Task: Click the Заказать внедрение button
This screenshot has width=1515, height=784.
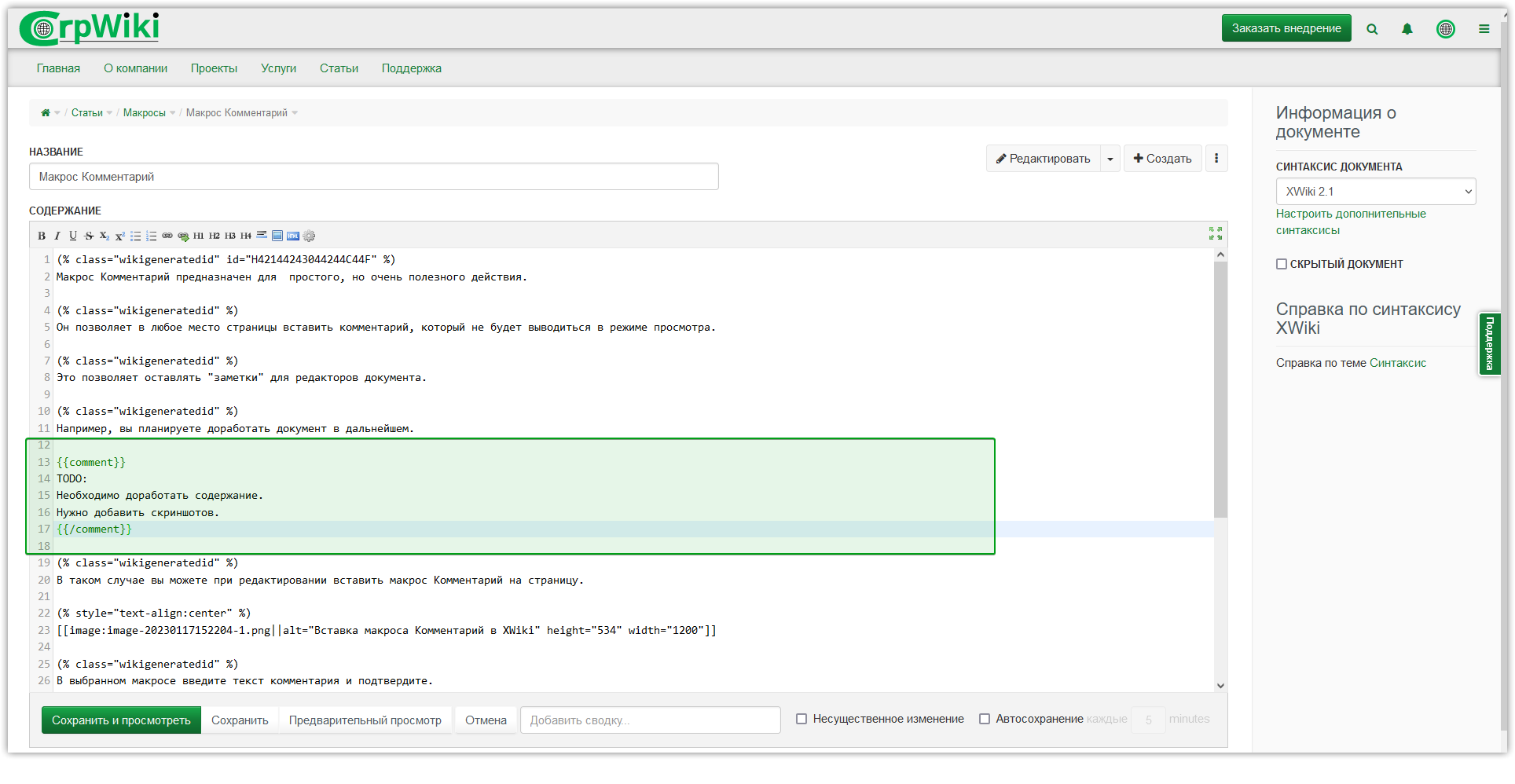Action: click(x=1286, y=28)
